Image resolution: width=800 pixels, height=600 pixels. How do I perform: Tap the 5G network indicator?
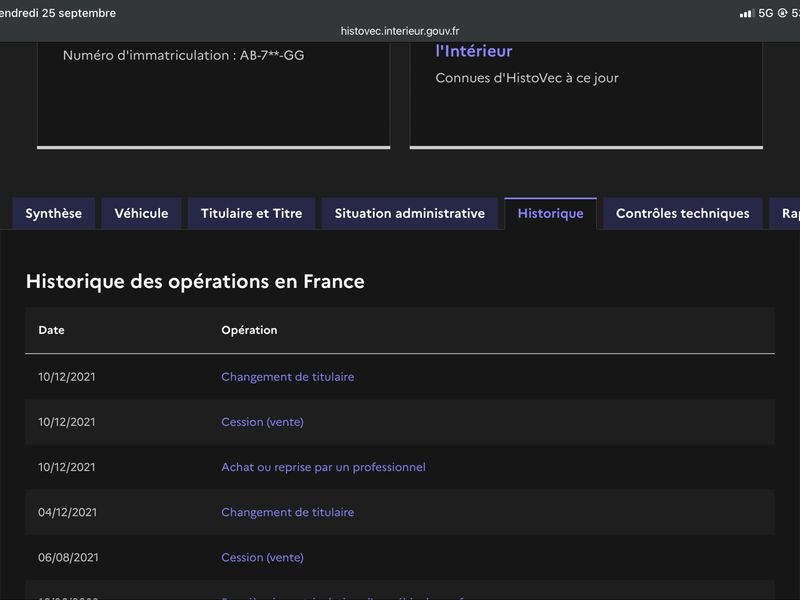click(x=765, y=13)
